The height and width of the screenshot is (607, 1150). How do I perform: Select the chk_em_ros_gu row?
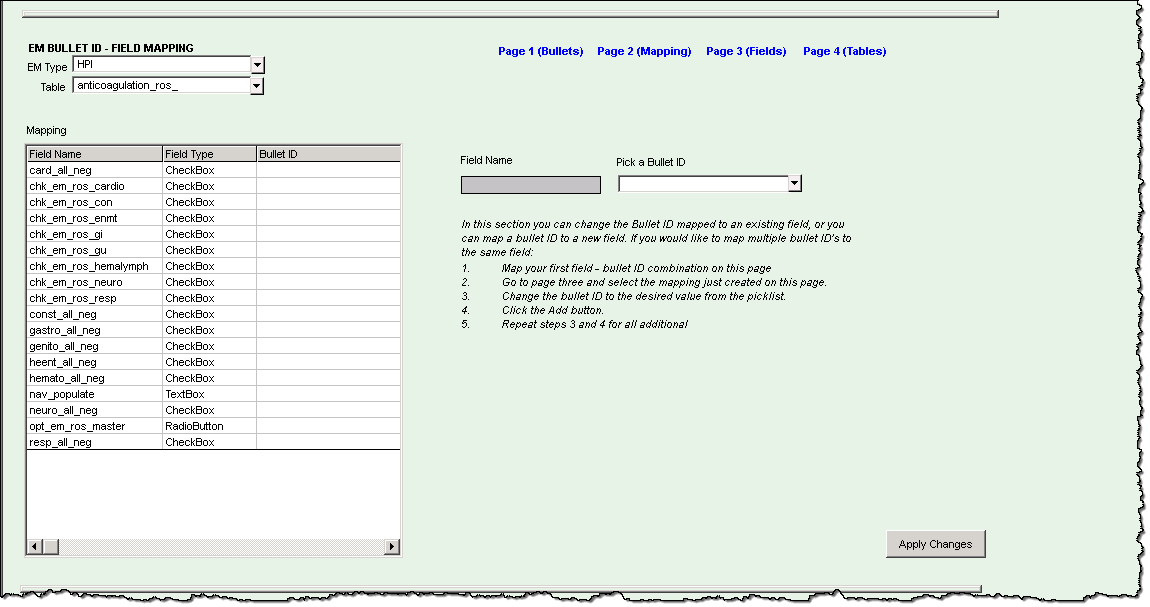[213, 251]
